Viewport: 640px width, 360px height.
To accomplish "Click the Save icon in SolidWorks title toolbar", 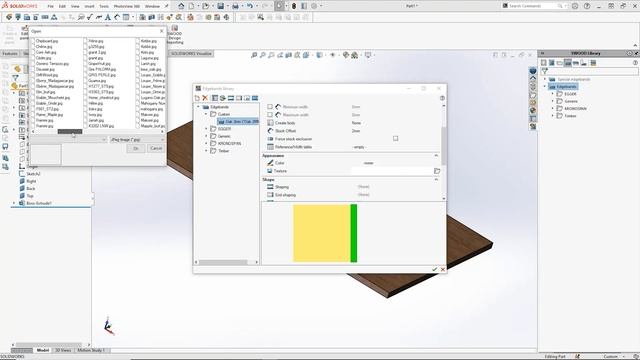I will click(x=220, y=6).
